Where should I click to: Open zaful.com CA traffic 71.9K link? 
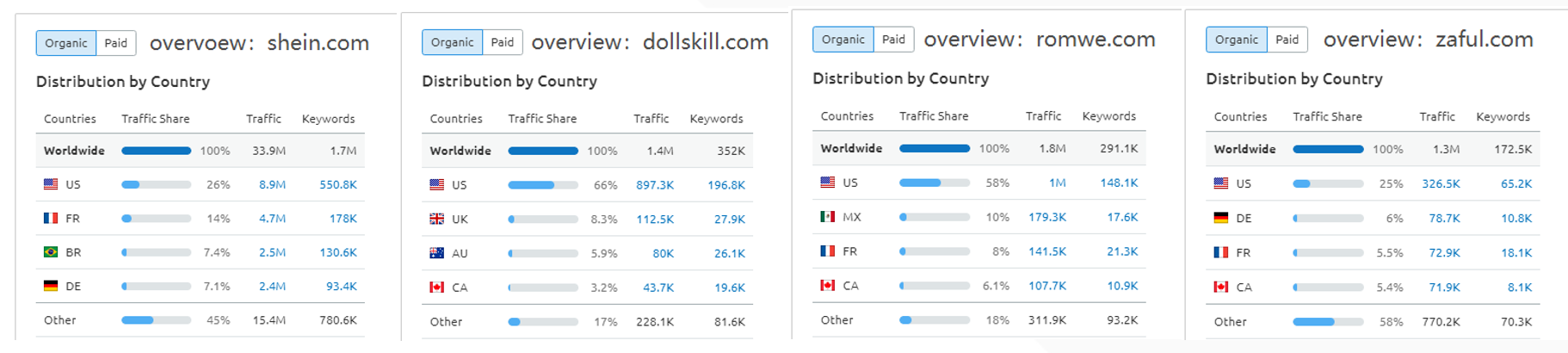point(1444,287)
